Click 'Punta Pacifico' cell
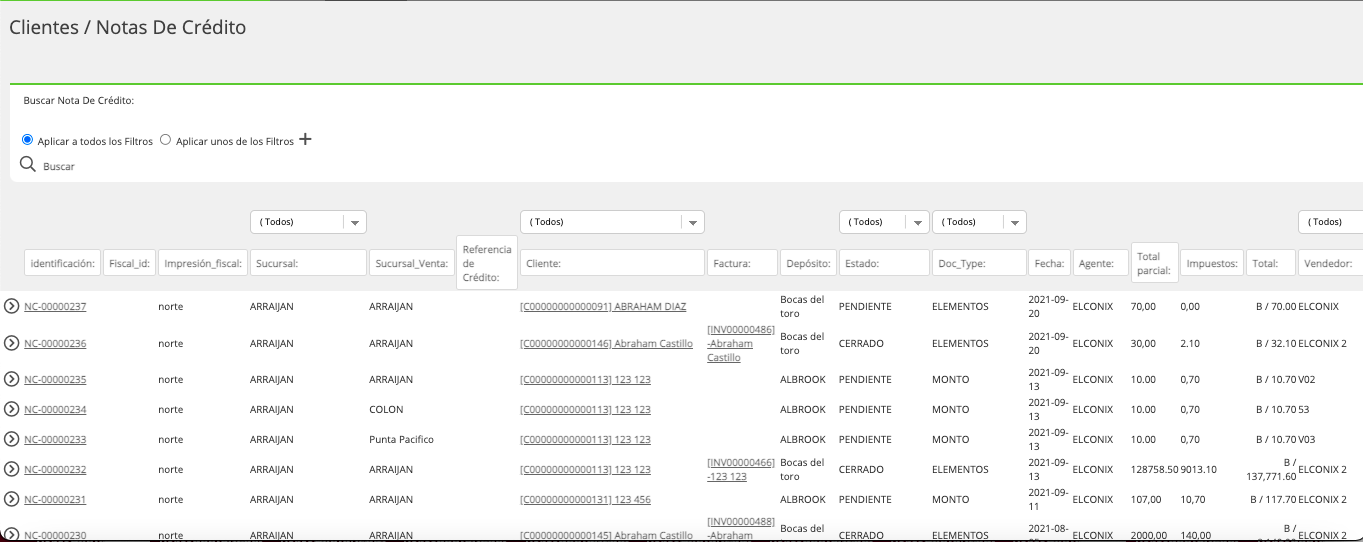1363x542 pixels. (401, 439)
